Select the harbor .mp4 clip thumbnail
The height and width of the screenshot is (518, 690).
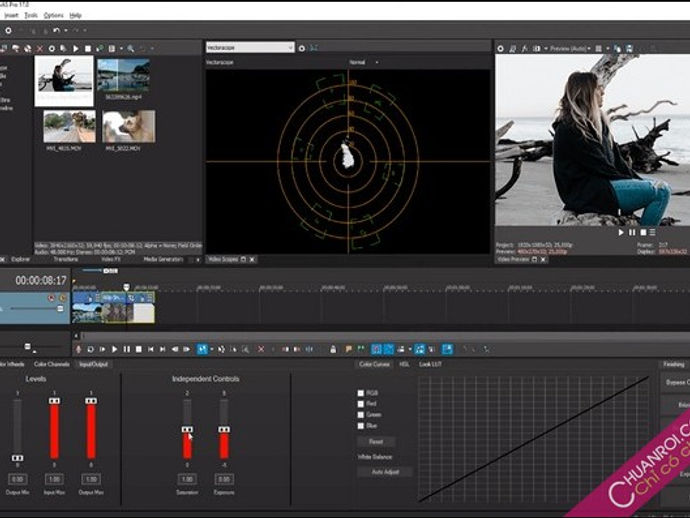tap(123, 75)
